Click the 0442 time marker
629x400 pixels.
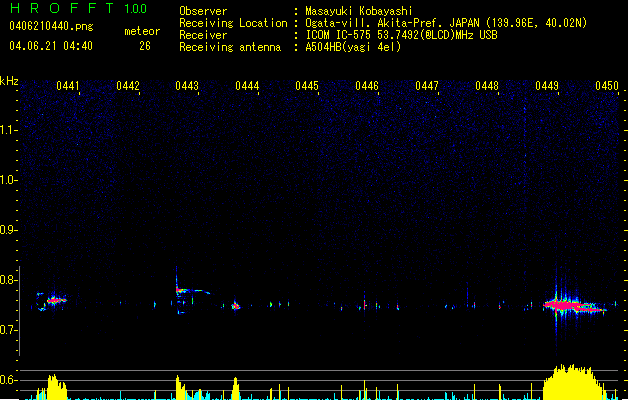128,86
